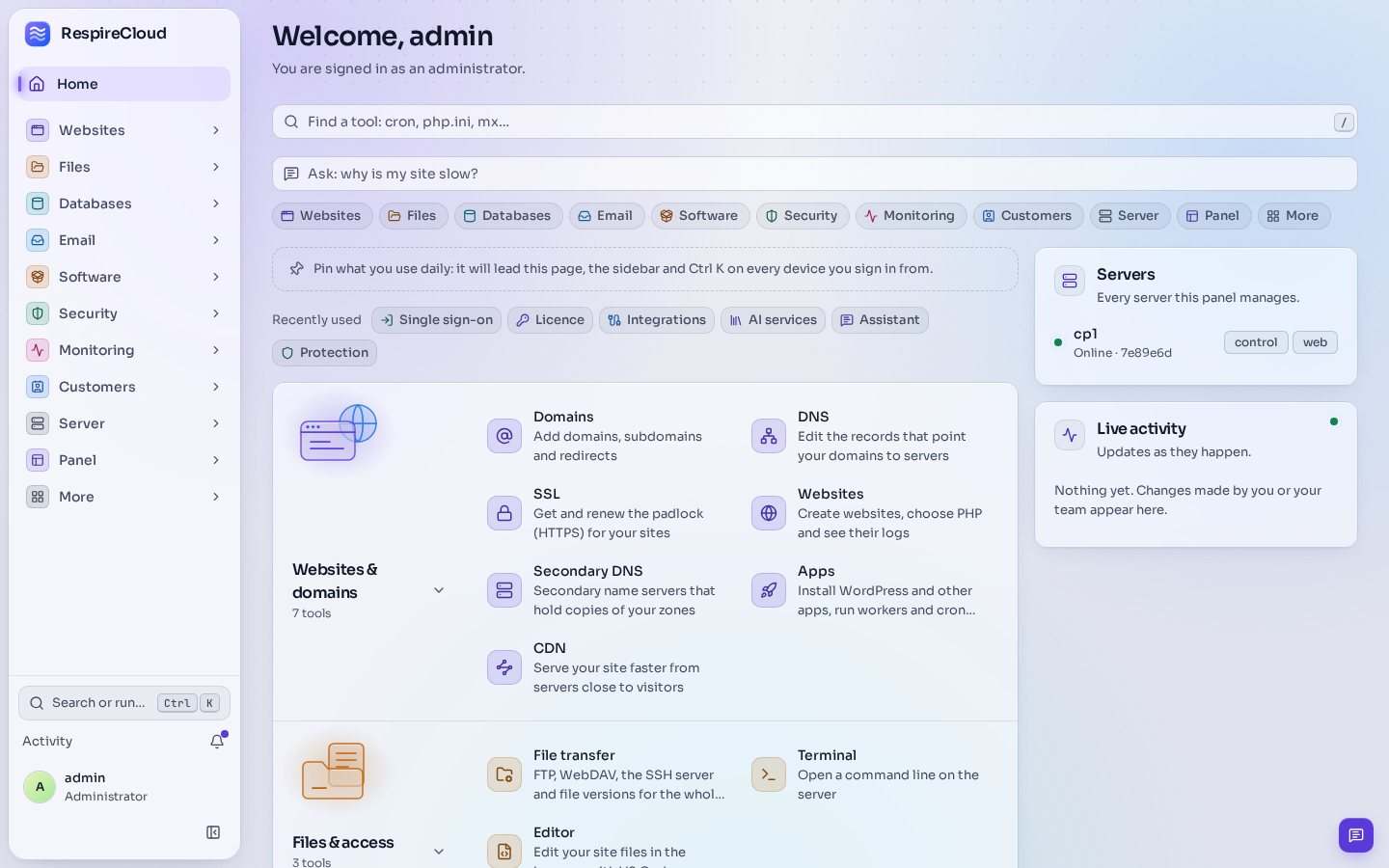Open recently used Single sign-on
Image resolution: width=1389 pixels, height=868 pixels.
tap(436, 320)
